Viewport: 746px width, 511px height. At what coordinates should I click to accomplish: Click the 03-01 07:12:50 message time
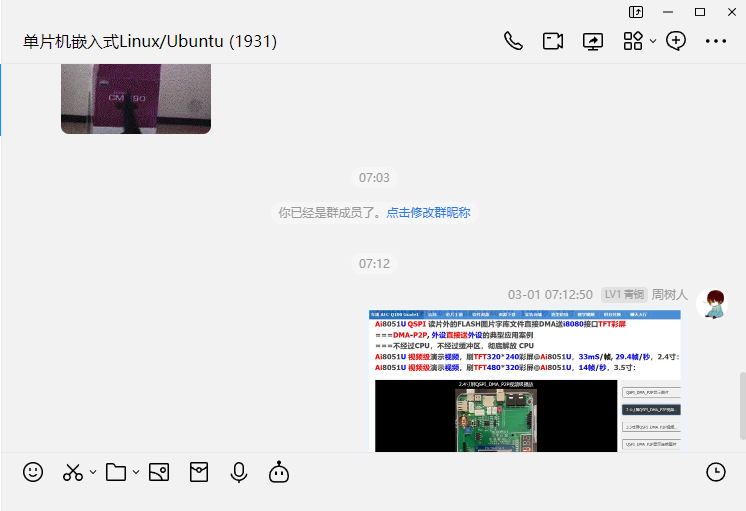click(x=550, y=295)
